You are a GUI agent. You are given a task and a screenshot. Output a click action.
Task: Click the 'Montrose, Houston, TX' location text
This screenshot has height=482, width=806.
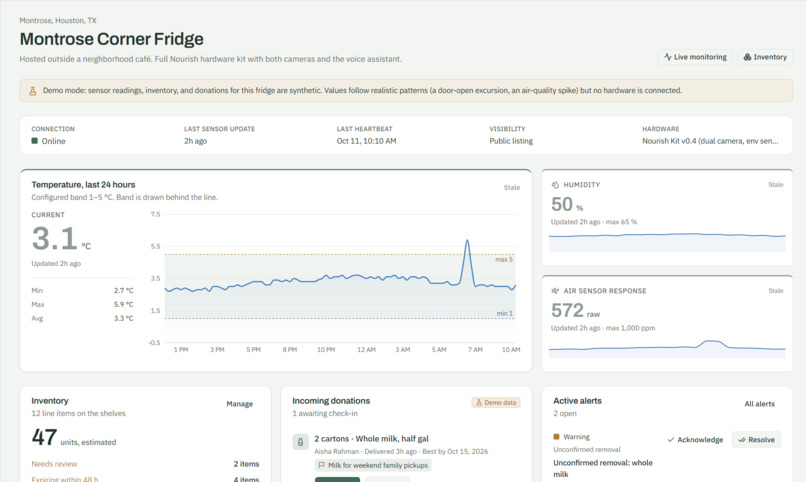point(58,21)
